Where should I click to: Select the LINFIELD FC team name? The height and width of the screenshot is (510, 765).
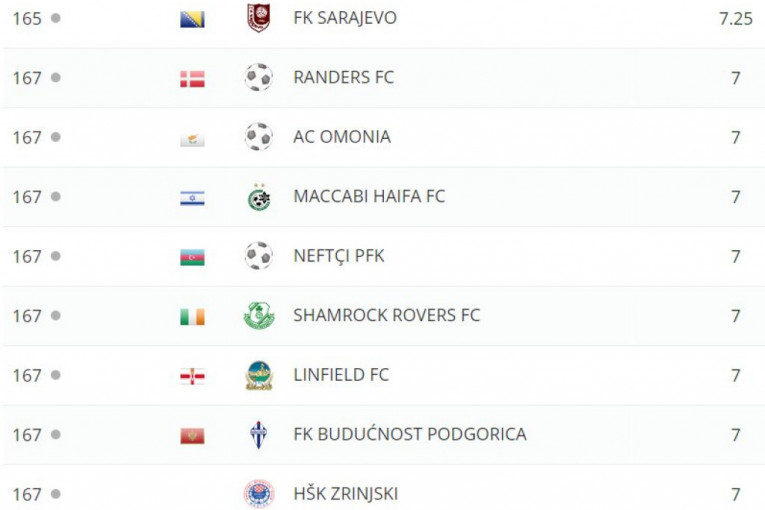tap(341, 375)
